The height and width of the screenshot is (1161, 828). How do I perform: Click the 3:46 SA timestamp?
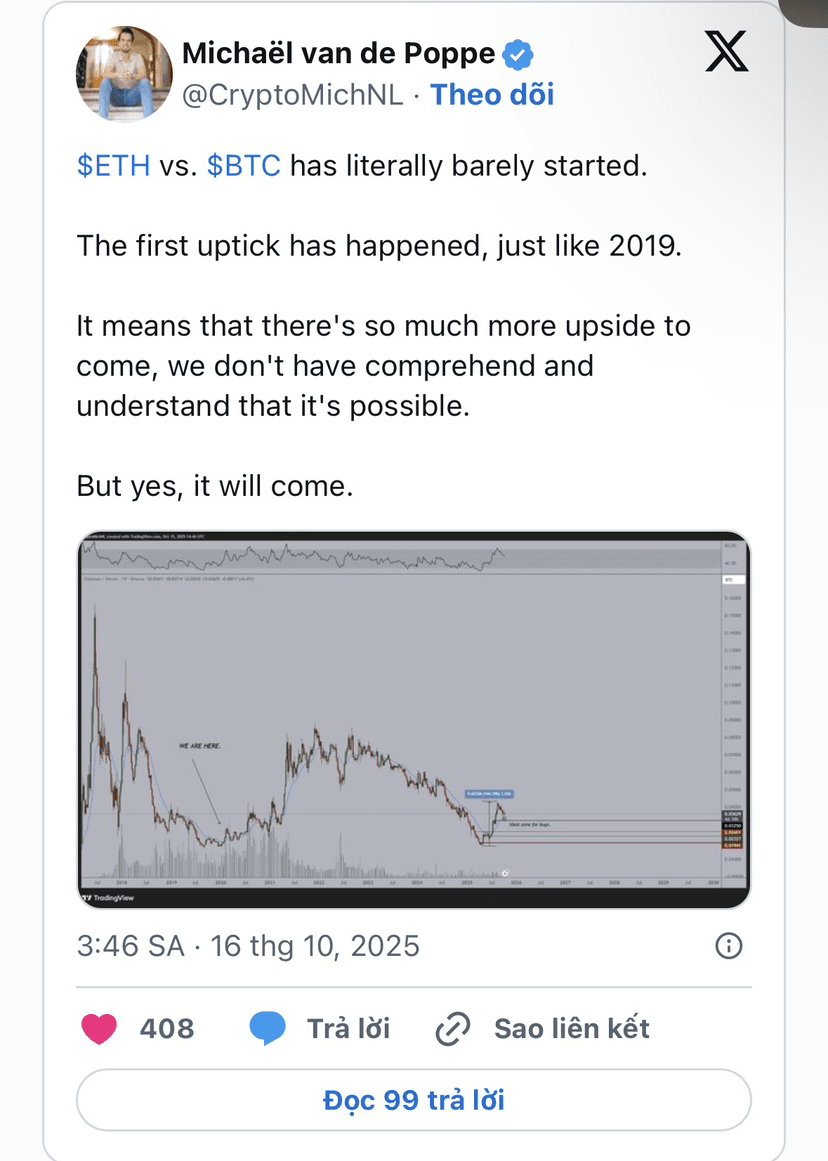(130, 946)
